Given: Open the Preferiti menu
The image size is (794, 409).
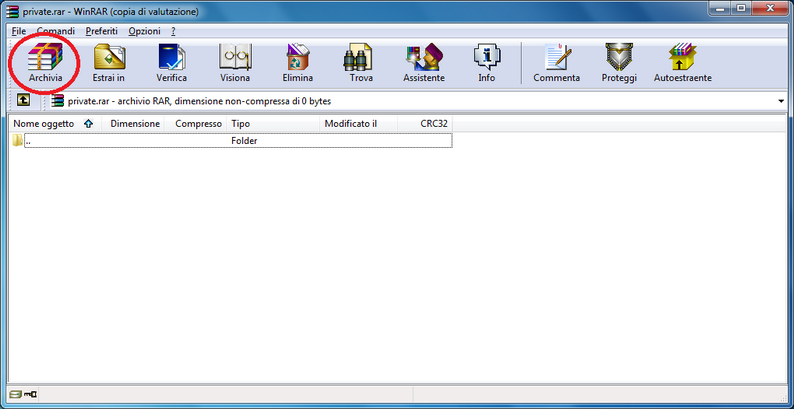Looking at the screenshot, I should click(x=101, y=31).
